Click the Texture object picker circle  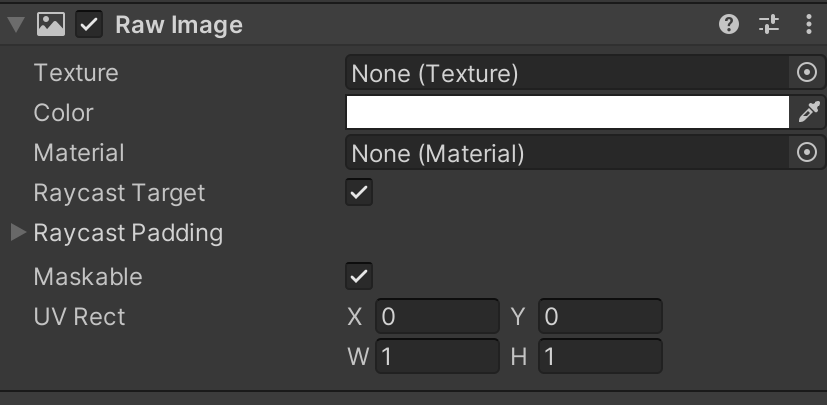807,73
